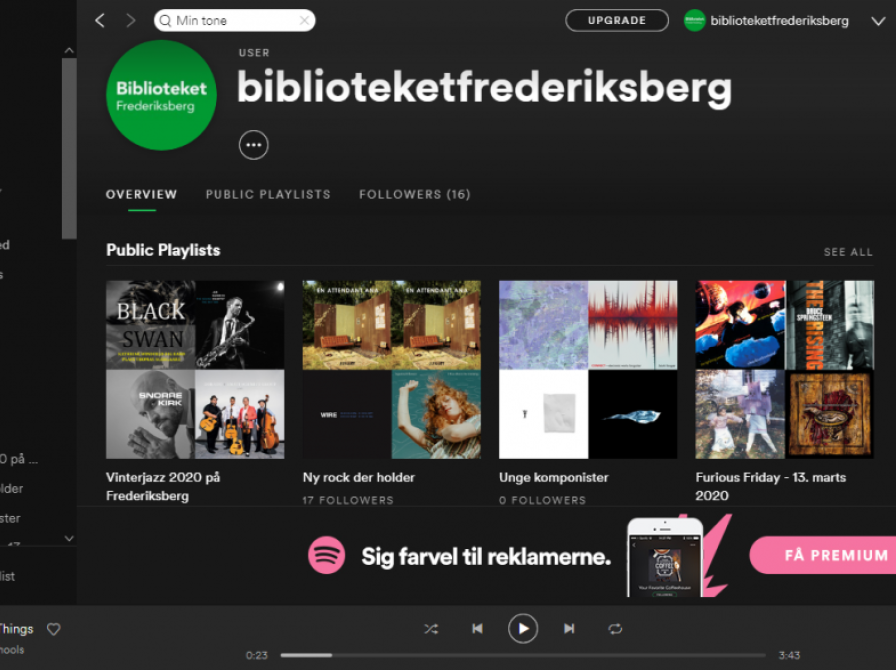Toggle play/pause on the current track
The width and height of the screenshot is (896, 670).
click(523, 628)
